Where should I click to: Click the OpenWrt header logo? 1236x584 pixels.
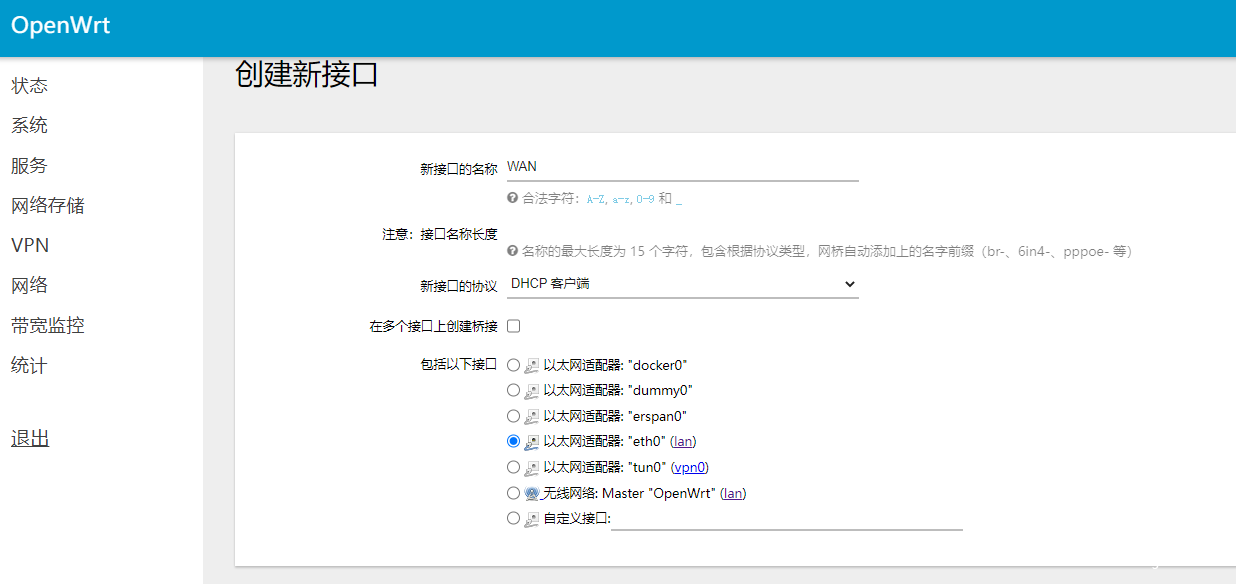[x=61, y=26]
